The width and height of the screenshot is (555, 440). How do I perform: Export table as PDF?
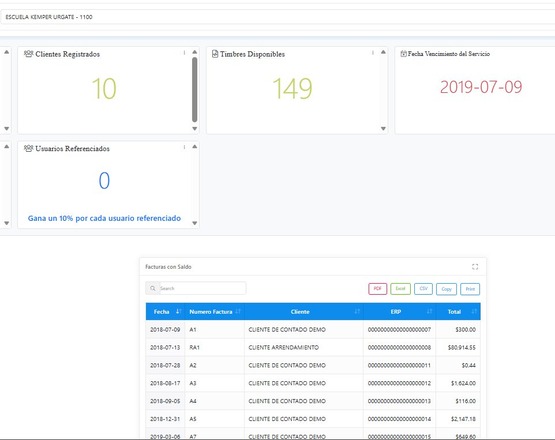coord(378,289)
